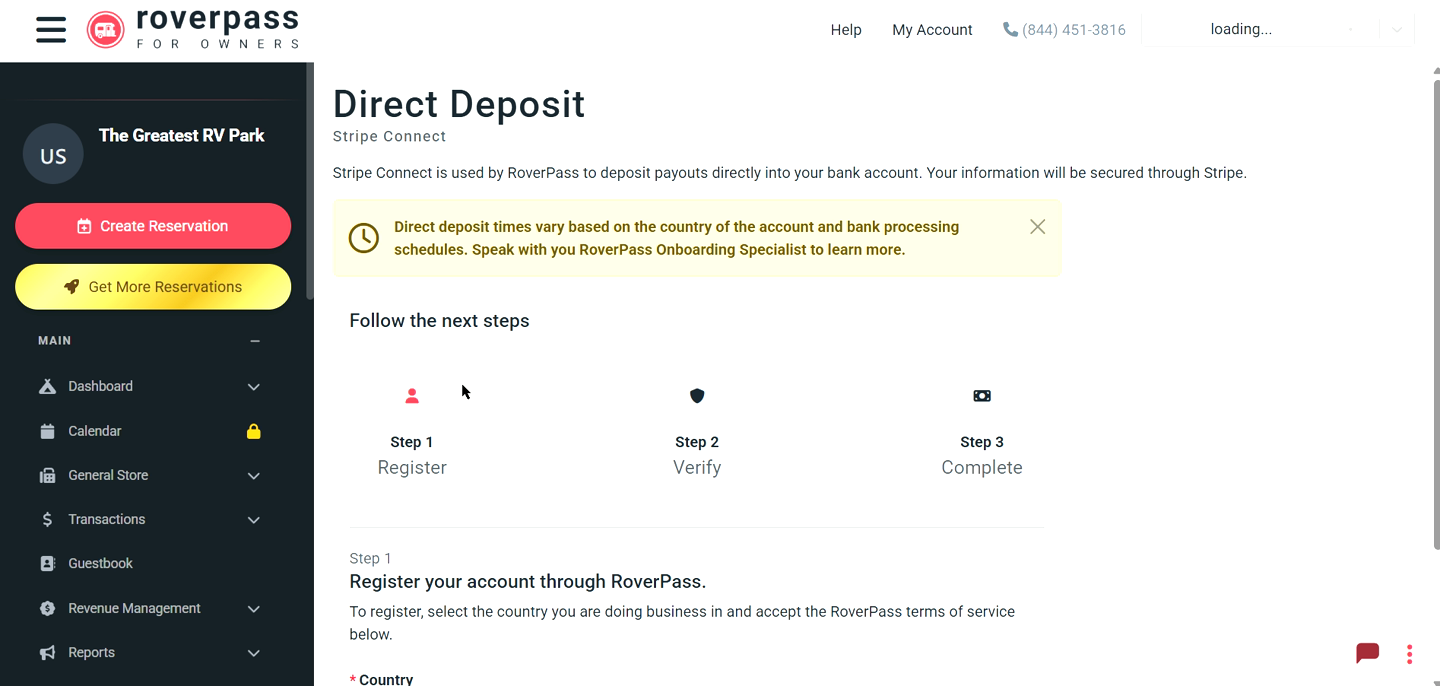Screen dimensions: 1440x686
Task: Expand the Revenue Management submenu chevron
Action: (x=254, y=609)
